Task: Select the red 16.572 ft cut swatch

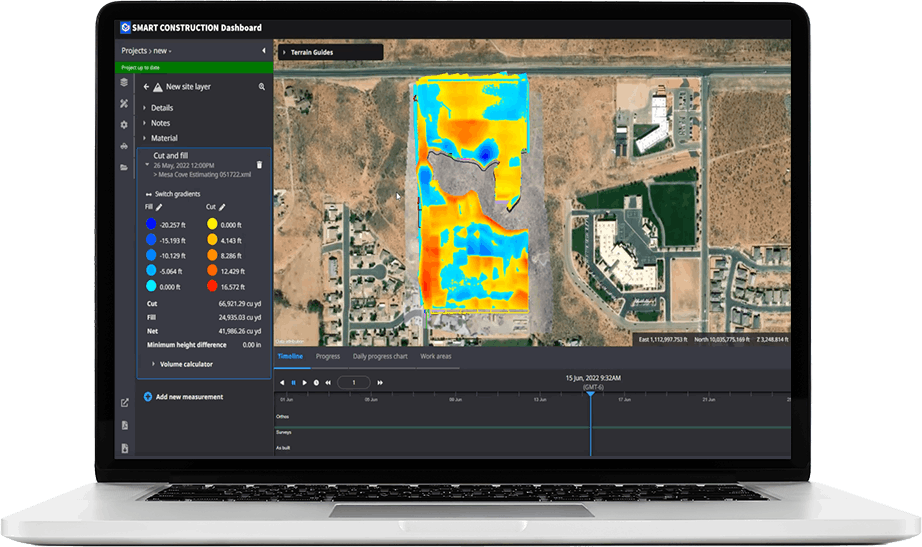Action: point(212,286)
